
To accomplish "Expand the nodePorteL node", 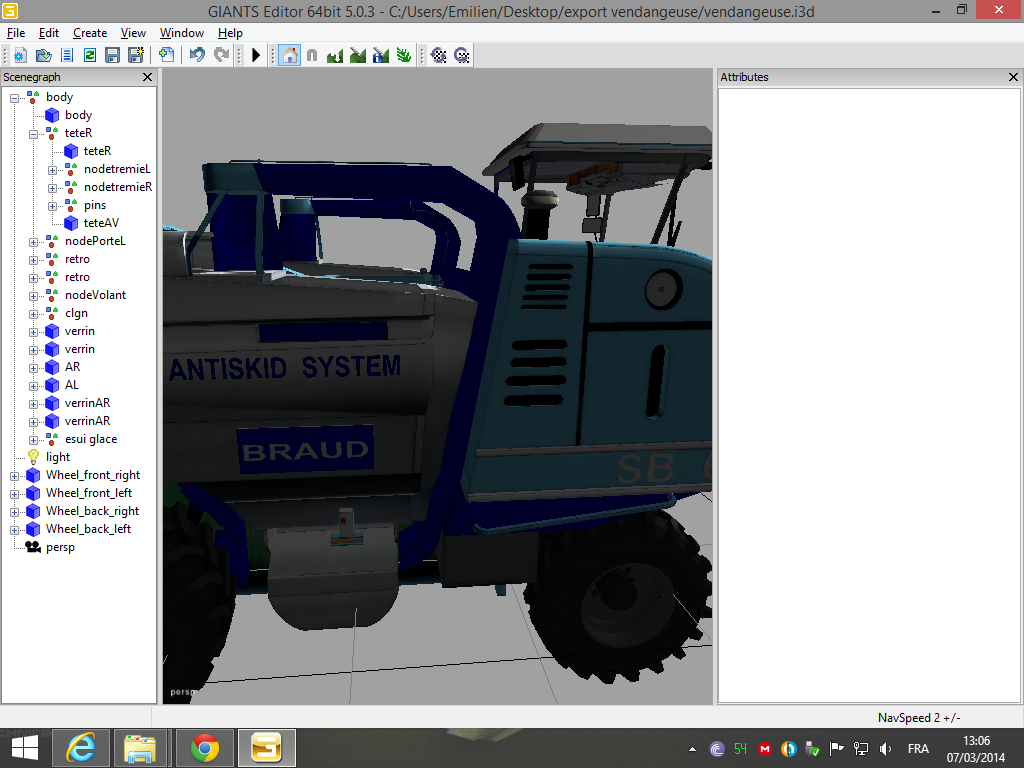I will (33, 242).
